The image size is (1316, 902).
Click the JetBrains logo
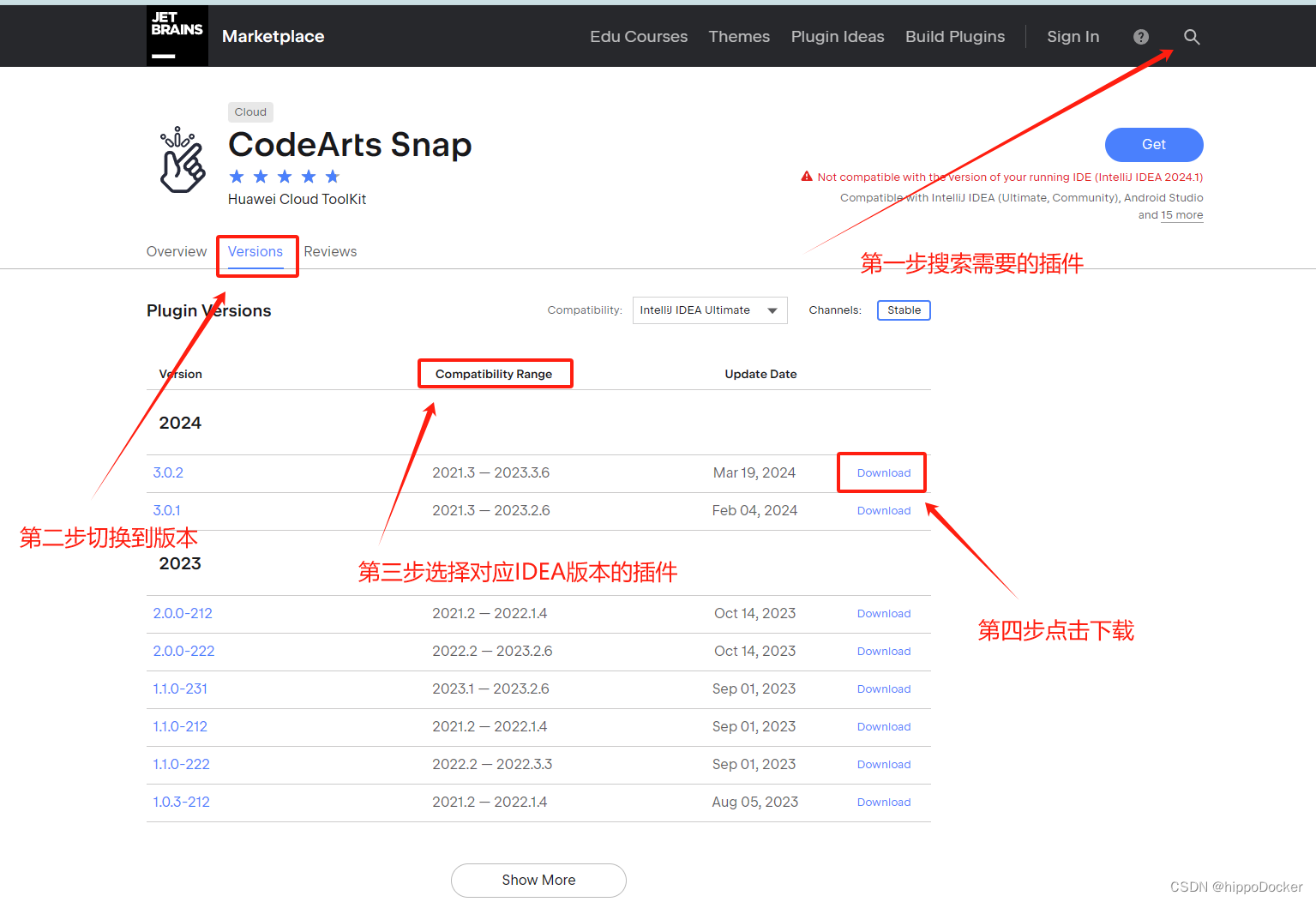coord(177,36)
